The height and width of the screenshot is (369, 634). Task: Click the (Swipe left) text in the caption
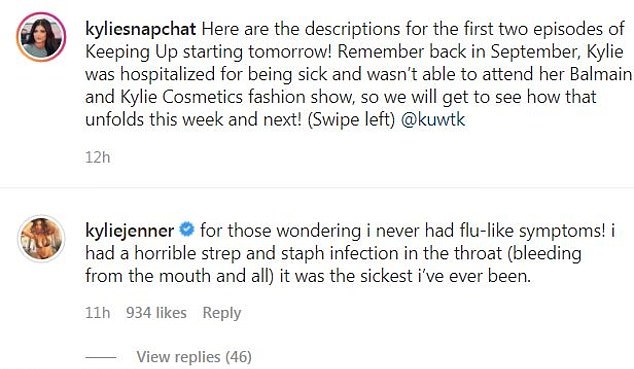pos(351,120)
